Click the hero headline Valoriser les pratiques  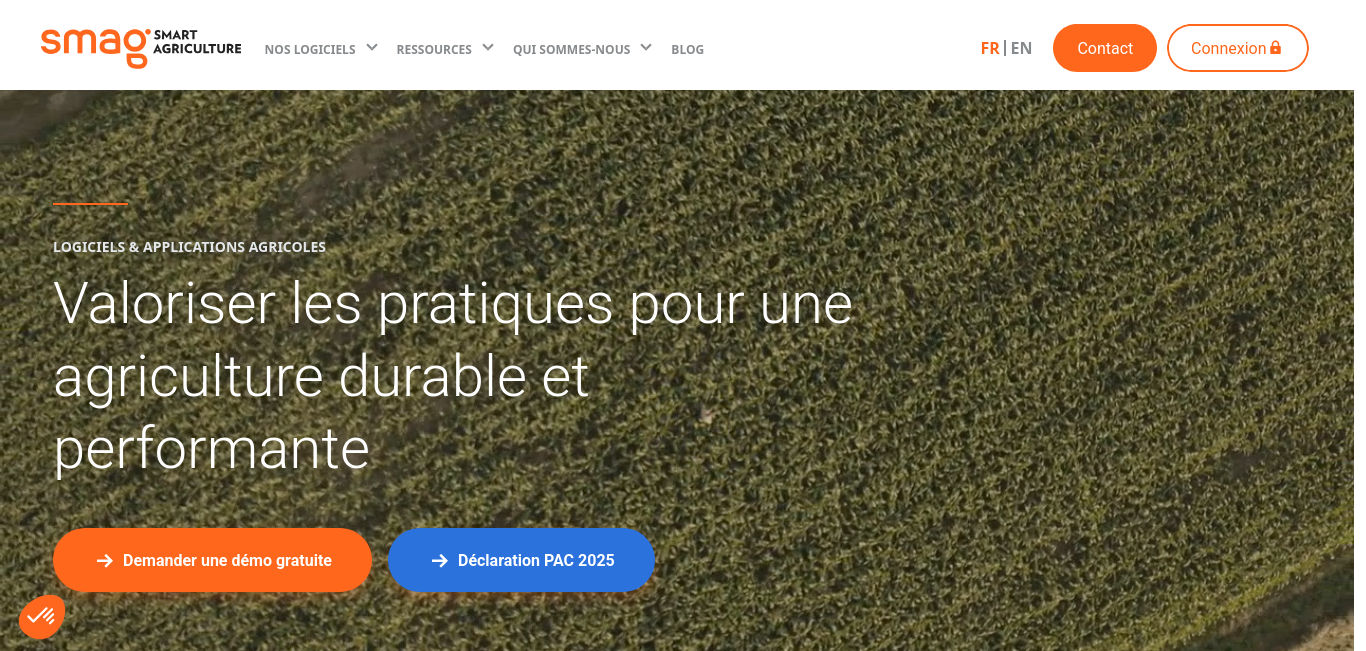(453, 376)
